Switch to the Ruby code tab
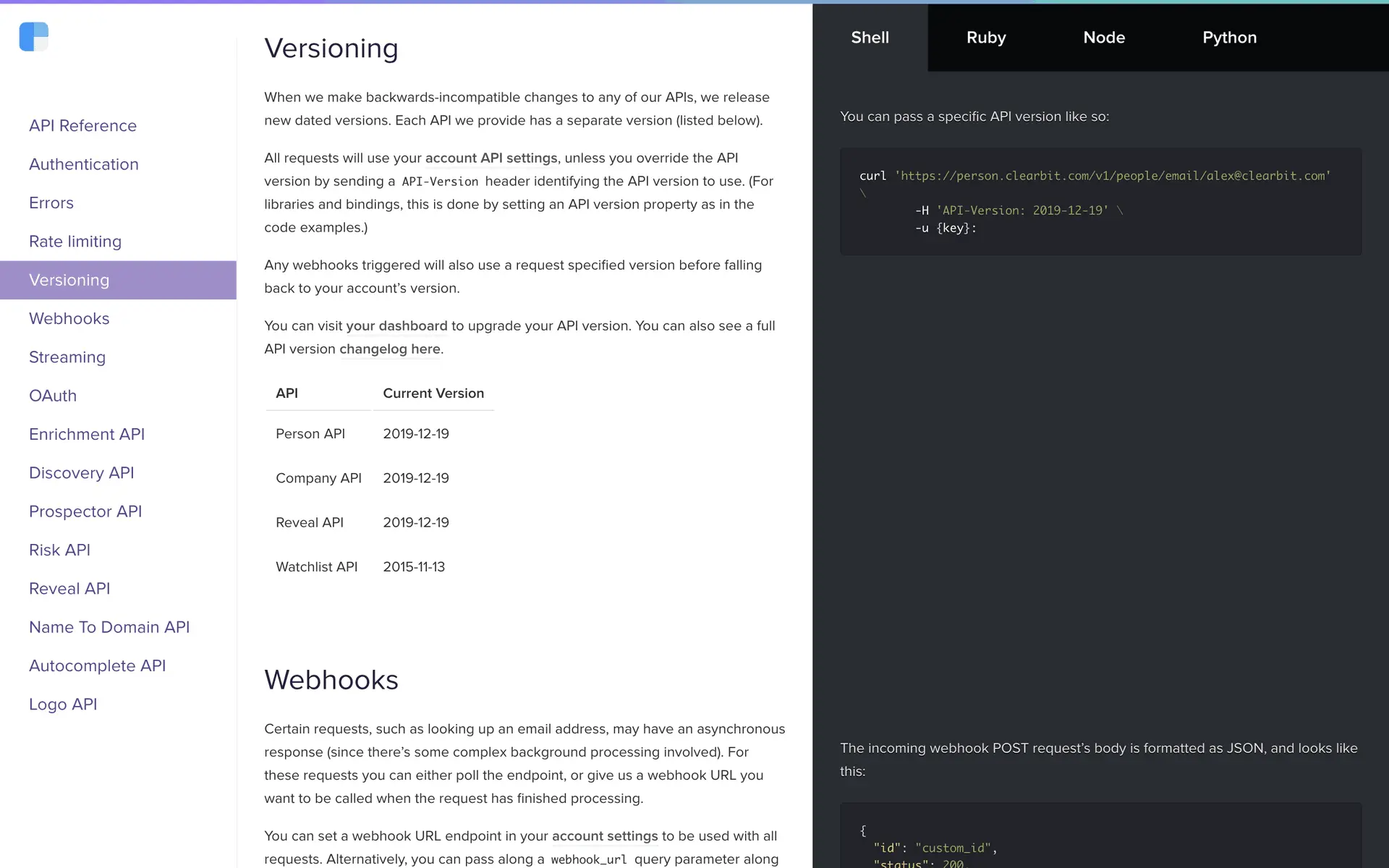This screenshot has height=868, width=1389. click(x=986, y=38)
